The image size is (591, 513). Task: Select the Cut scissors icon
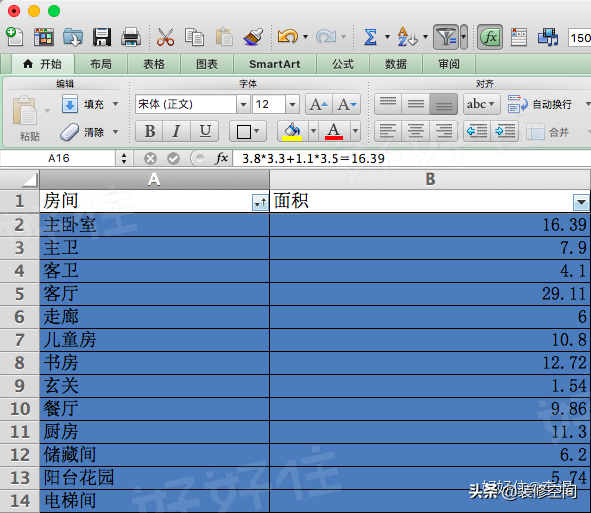tap(165, 37)
